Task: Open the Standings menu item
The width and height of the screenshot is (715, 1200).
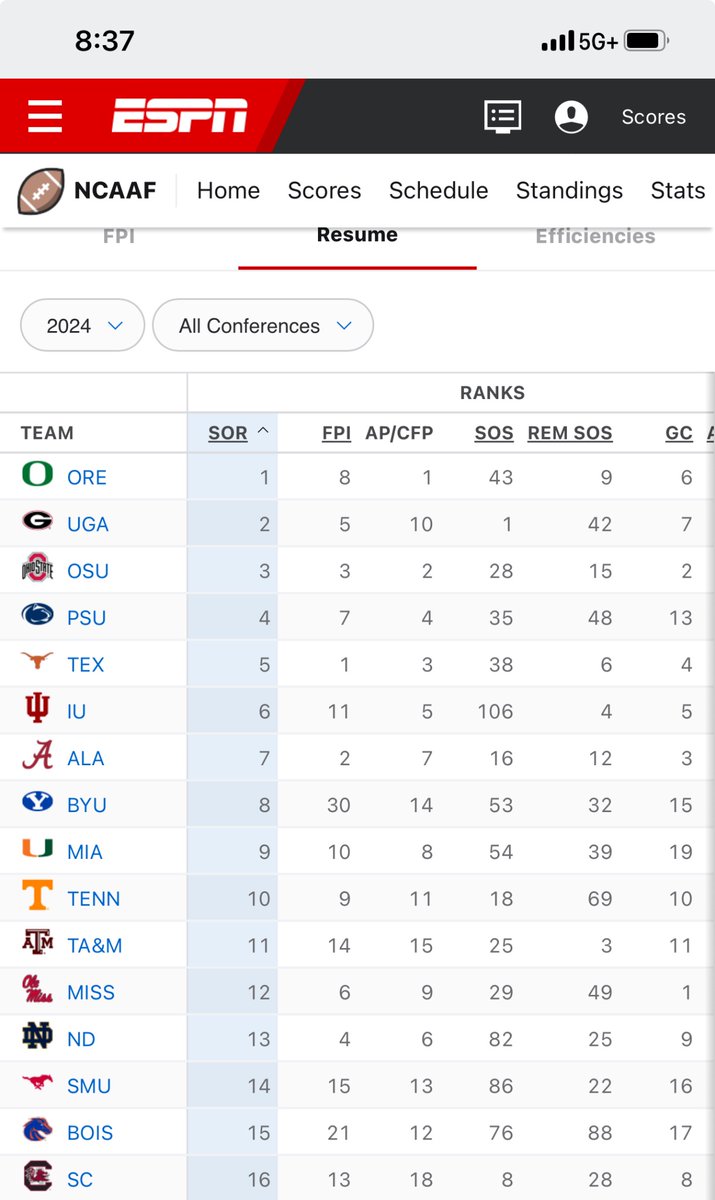Action: [569, 190]
